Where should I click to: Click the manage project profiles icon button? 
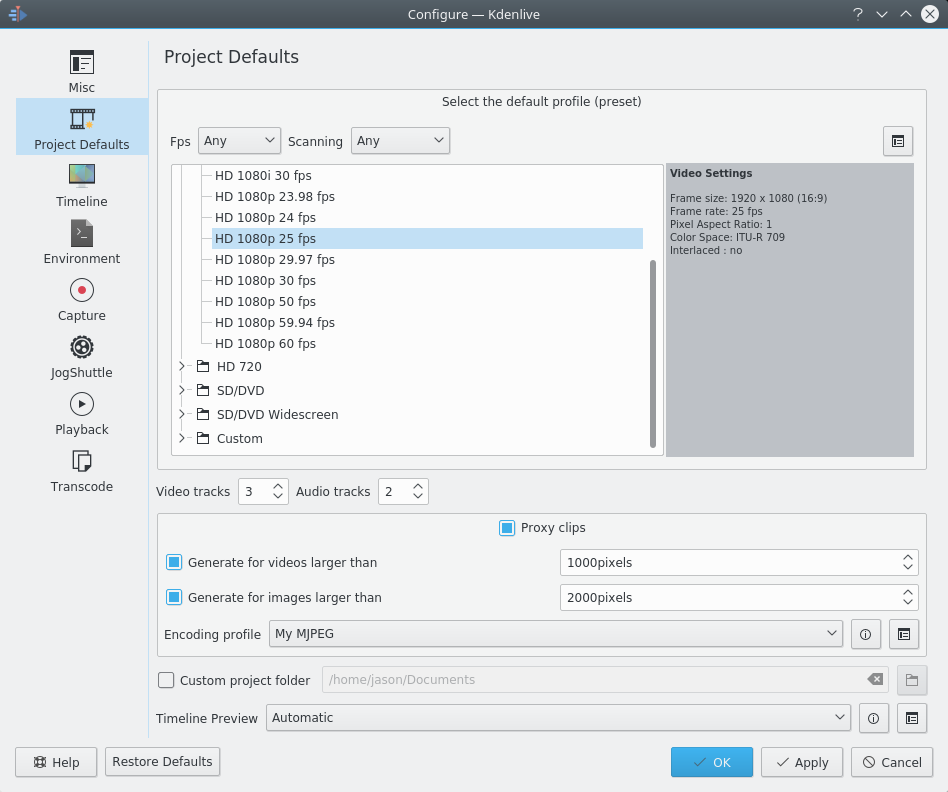898,141
